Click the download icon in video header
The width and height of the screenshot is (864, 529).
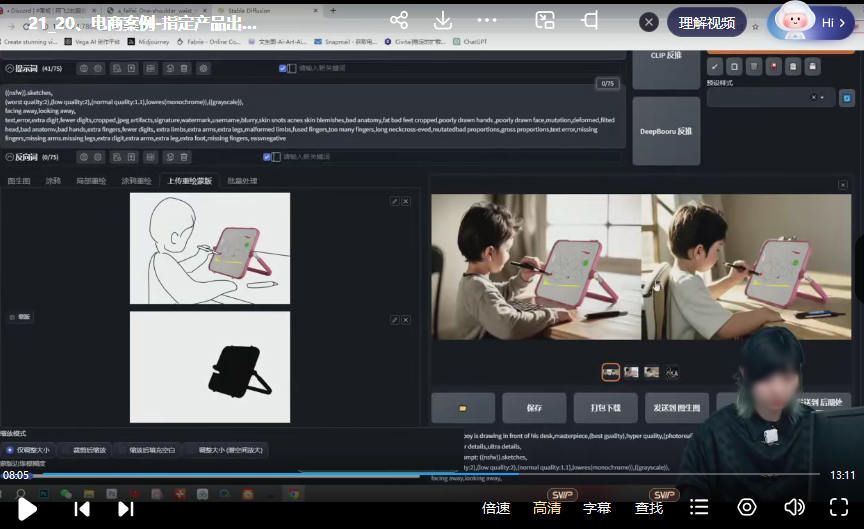point(442,21)
